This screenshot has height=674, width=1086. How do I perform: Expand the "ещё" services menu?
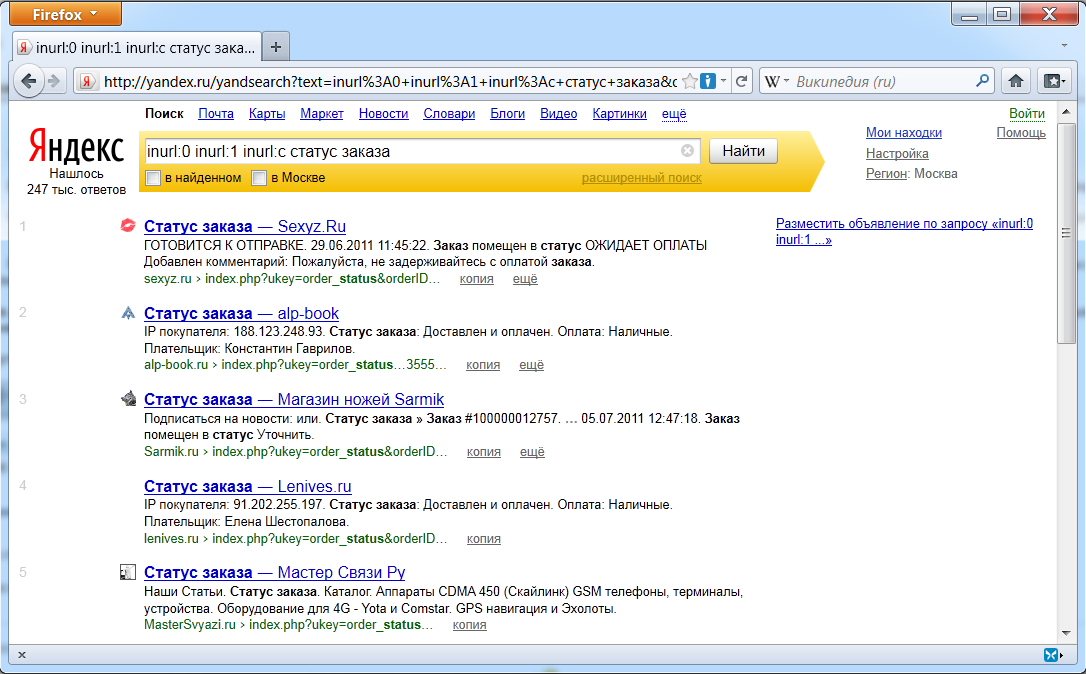click(674, 114)
